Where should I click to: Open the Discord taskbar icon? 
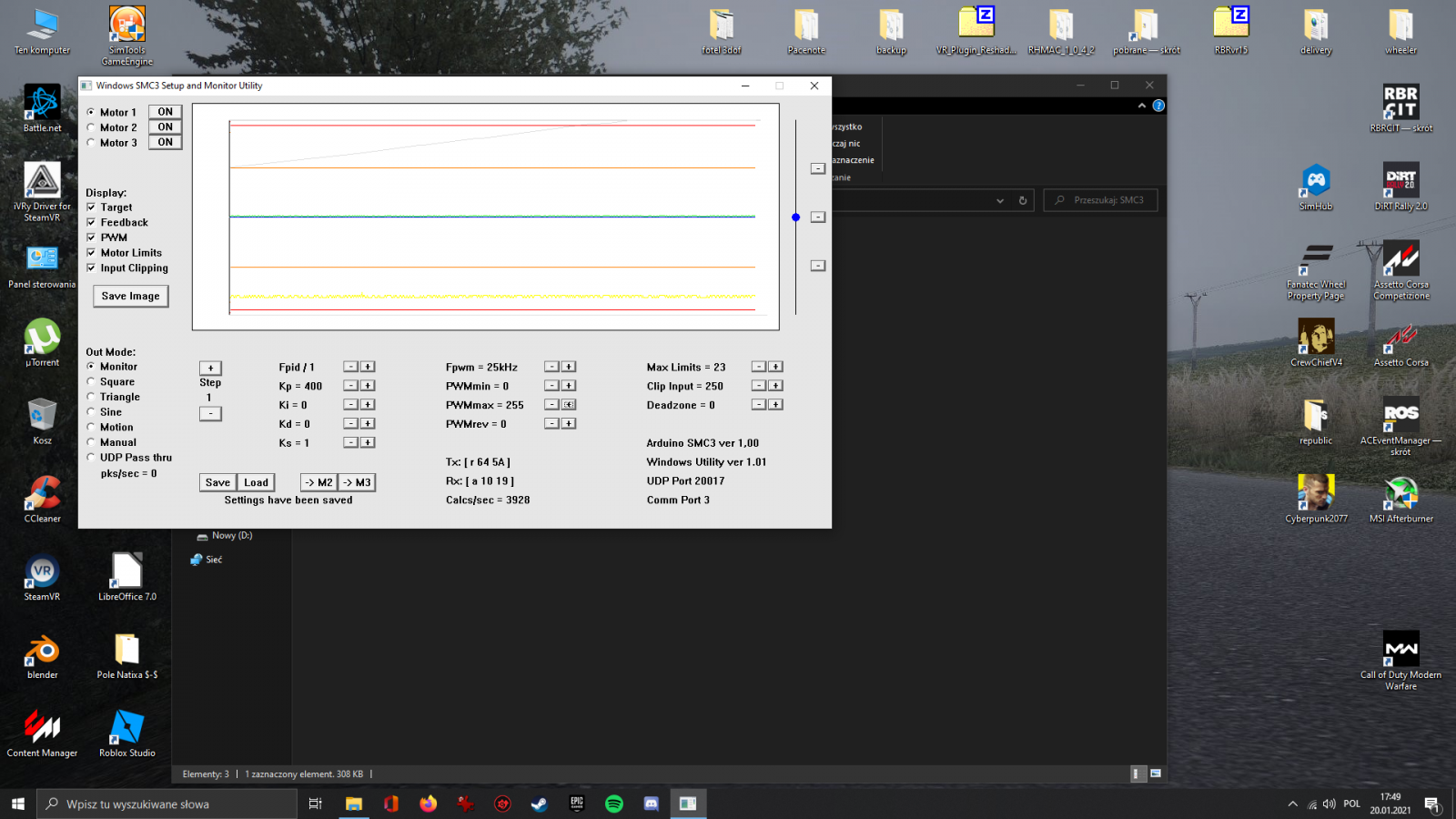pyautogui.click(x=651, y=804)
